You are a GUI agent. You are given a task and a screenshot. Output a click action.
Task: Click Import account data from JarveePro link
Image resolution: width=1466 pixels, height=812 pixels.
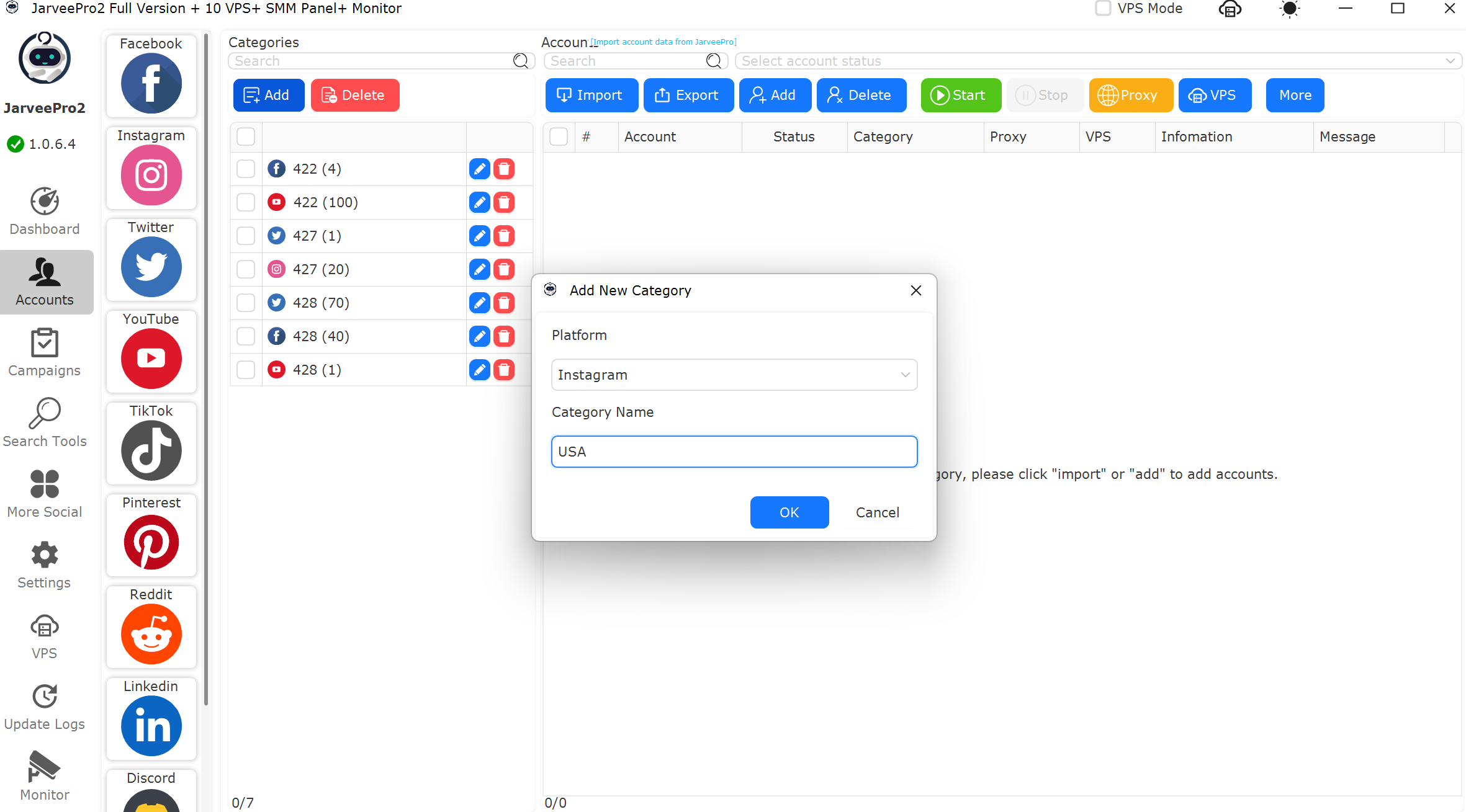tap(663, 42)
